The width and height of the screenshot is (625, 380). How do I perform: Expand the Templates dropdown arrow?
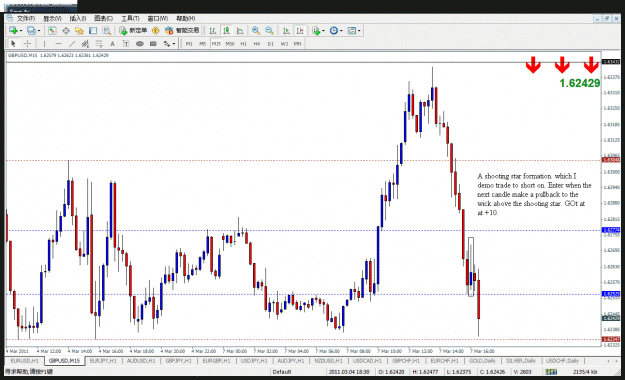(x=359, y=31)
